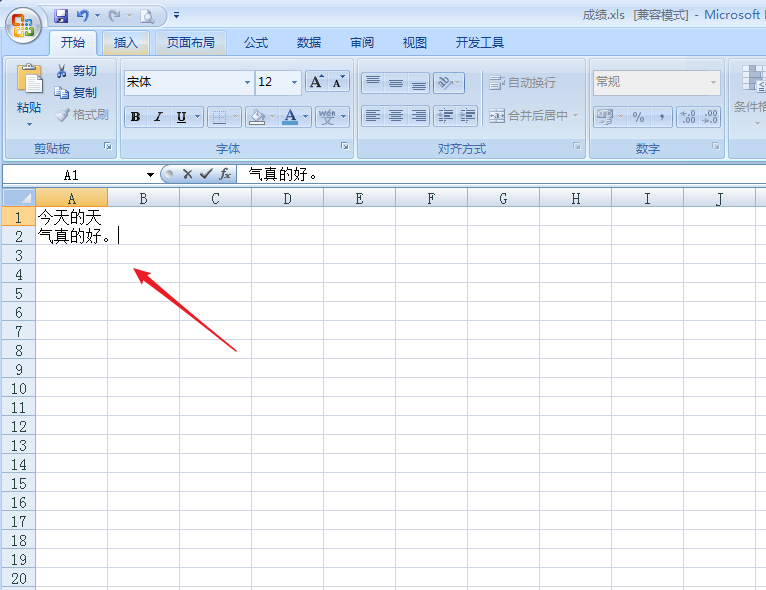The height and width of the screenshot is (590, 766).
Task: Click the 格式刷 format painter button
Action: pyautogui.click(x=83, y=115)
